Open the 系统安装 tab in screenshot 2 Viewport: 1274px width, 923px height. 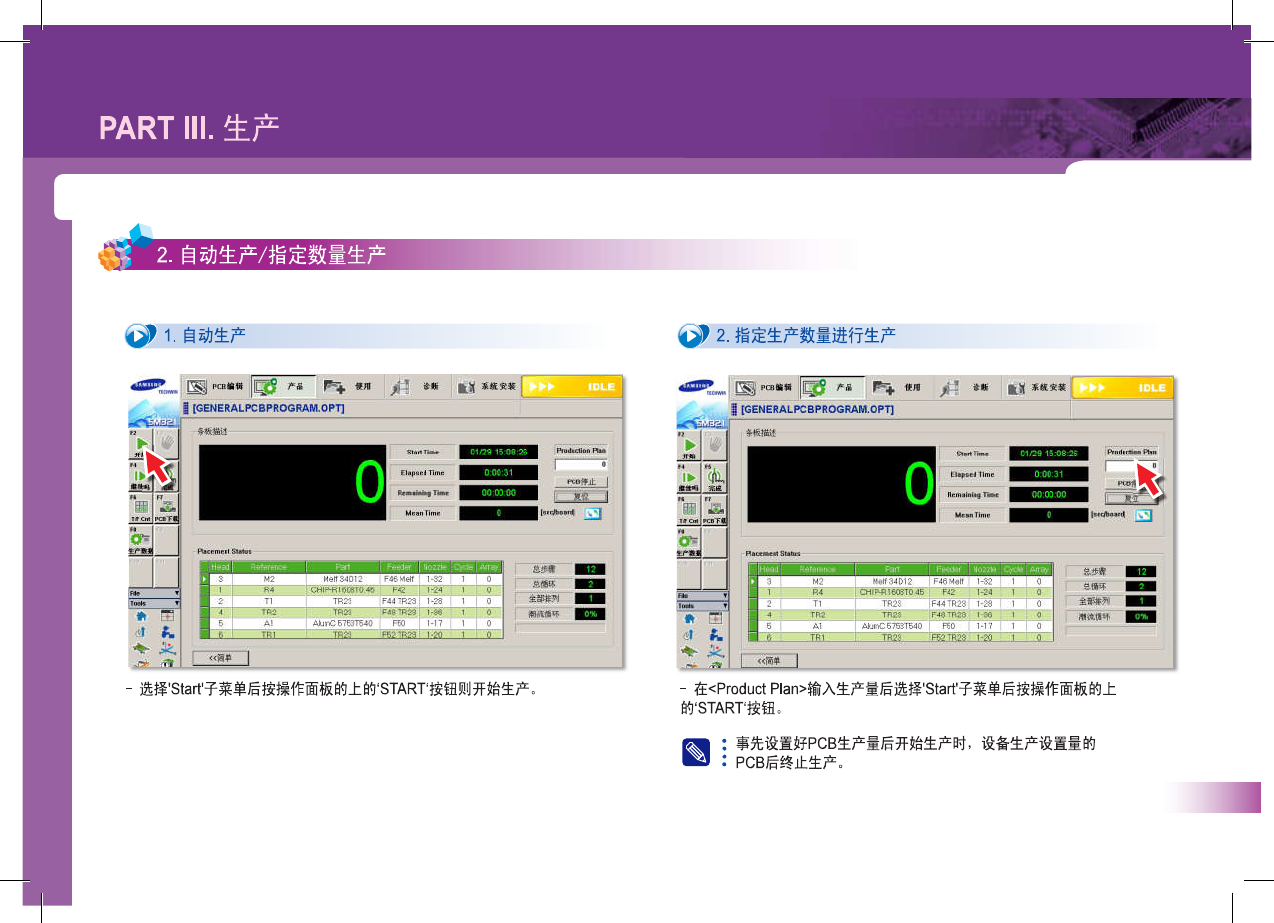(x=1035, y=387)
